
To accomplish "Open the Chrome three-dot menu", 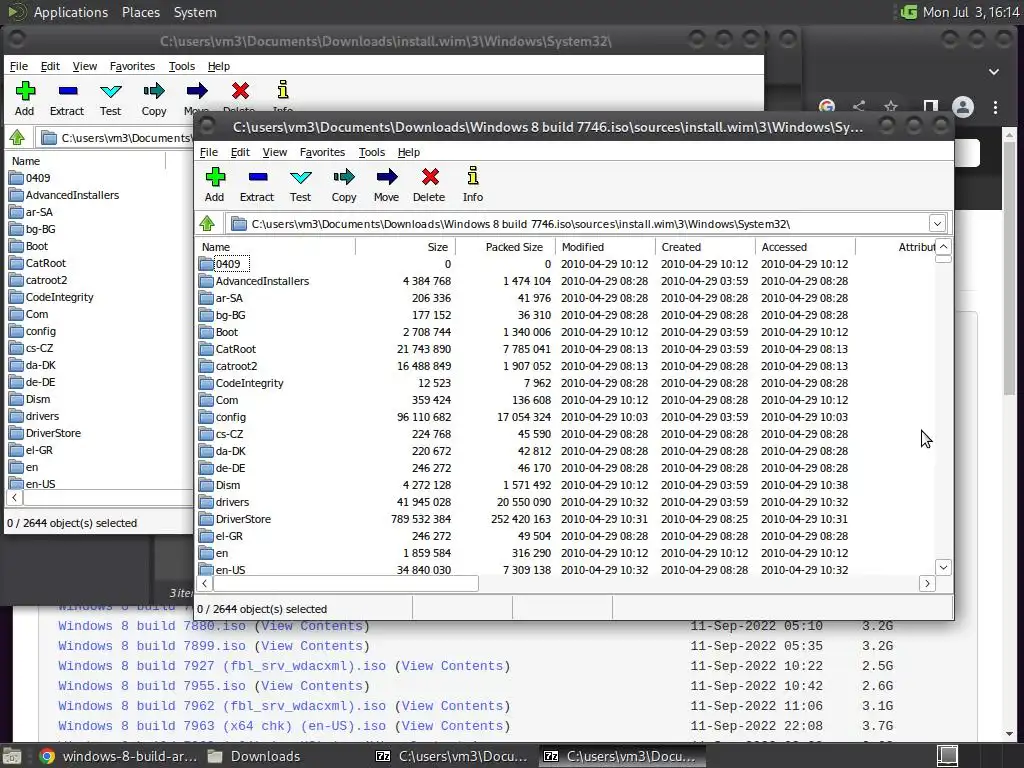I will point(995,106).
